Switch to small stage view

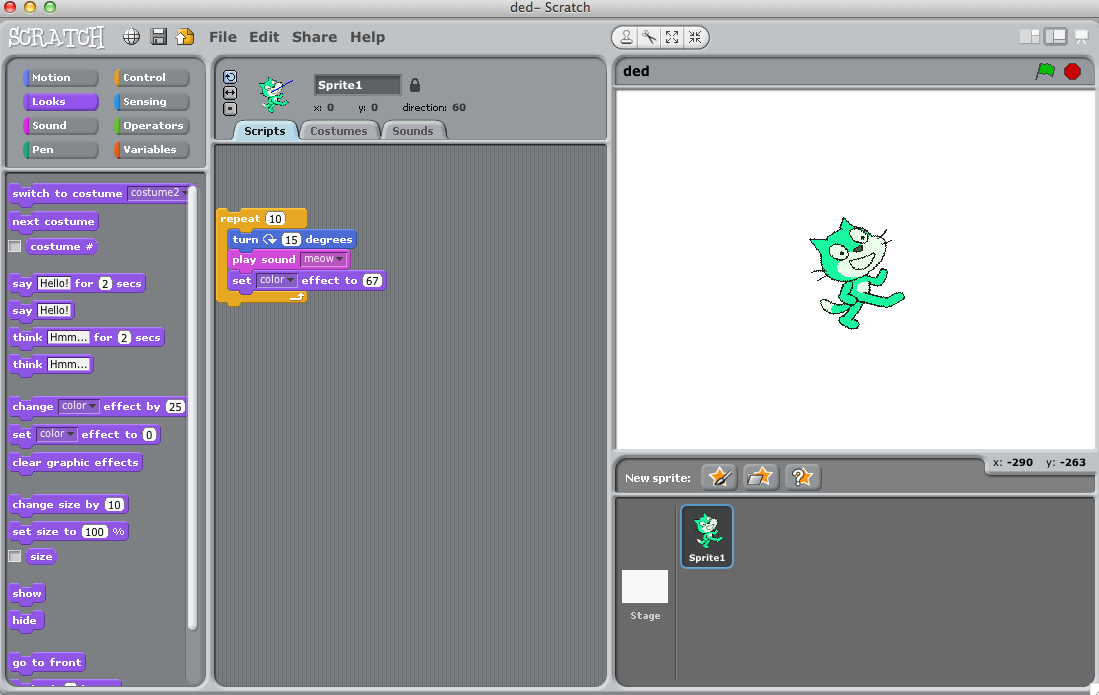click(x=1030, y=36)
